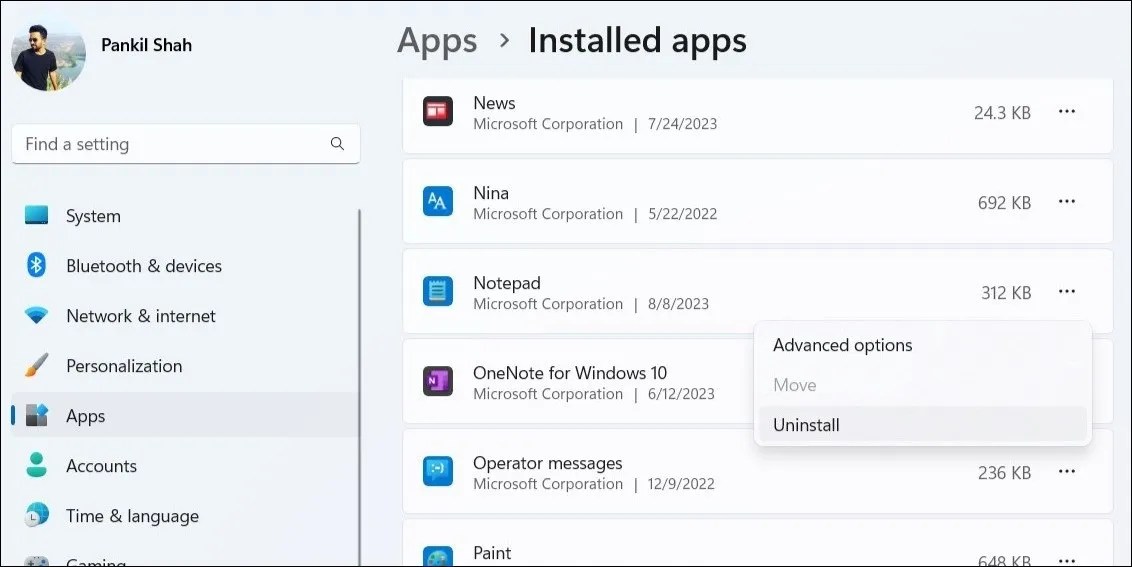Click the 5/22/2022 install date
The width and height of the screenshot is (1132, 567).
pos(682,215)
